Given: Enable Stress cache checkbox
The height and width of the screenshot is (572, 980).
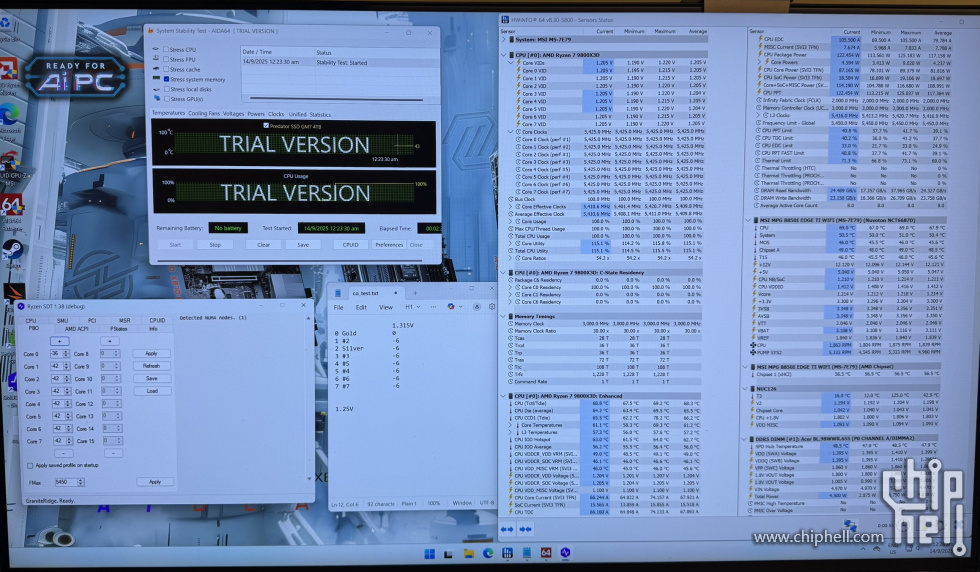Looking at the screenshot, I should point(166,69).
